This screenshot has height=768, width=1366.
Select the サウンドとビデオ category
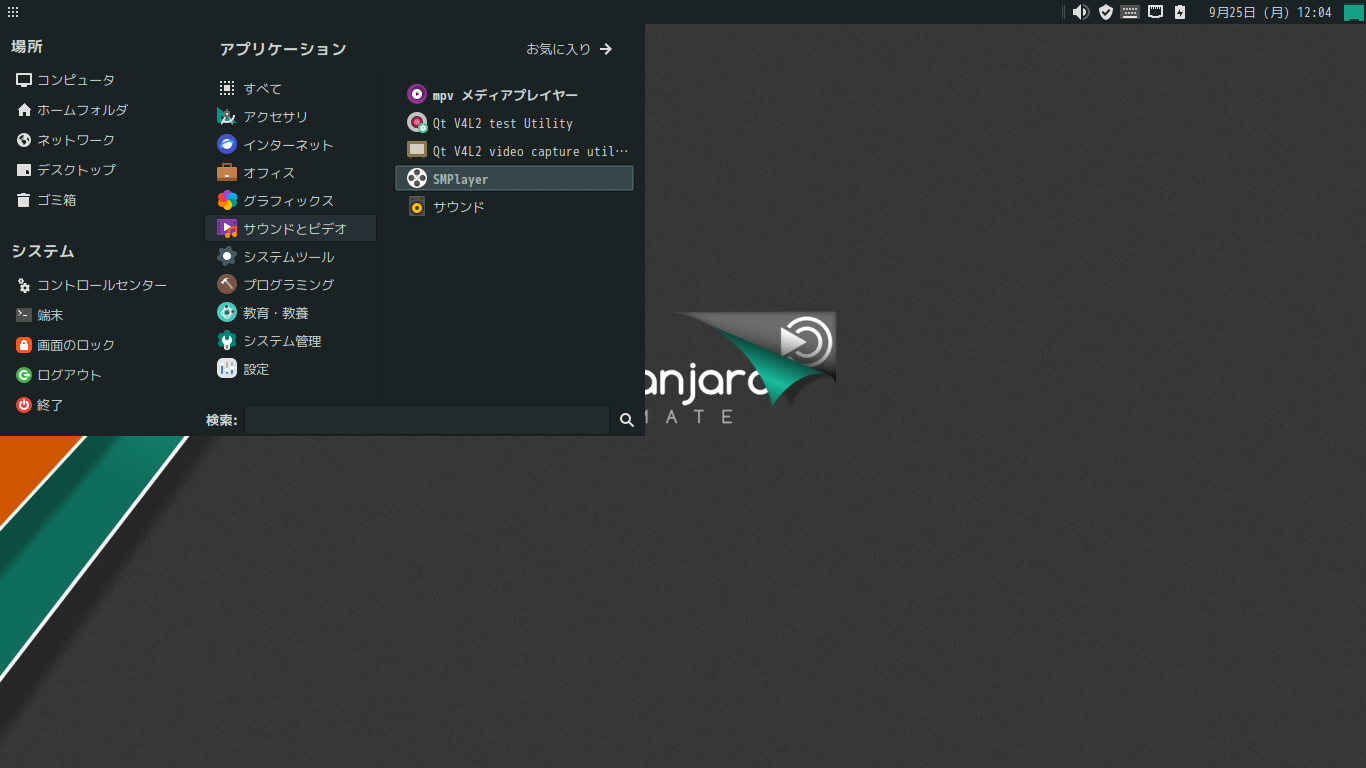click(290, 228)
